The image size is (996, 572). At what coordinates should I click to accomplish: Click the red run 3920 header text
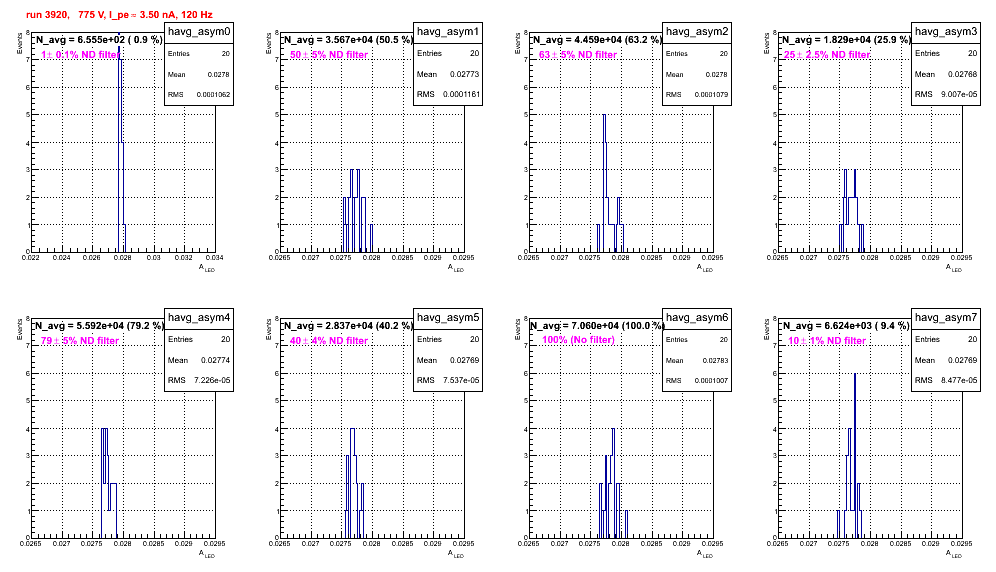(119, 15)
